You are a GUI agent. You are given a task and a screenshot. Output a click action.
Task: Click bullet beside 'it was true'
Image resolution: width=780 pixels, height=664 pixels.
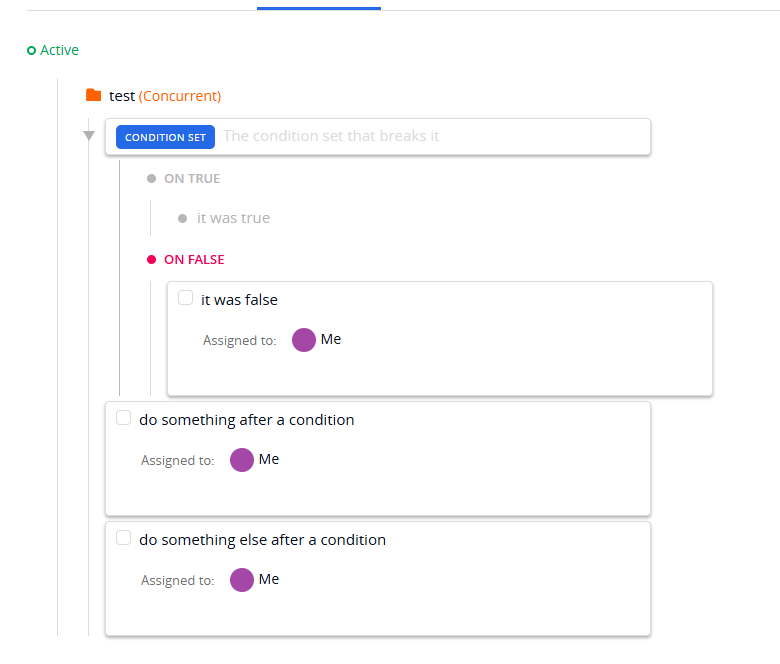pos(182,218)
